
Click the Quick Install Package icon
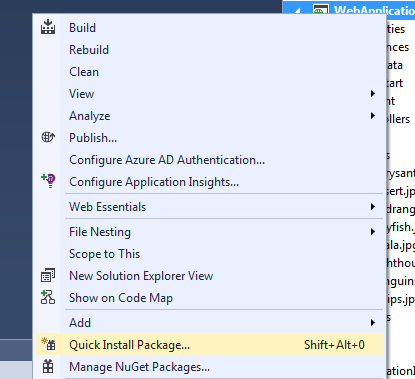tap(48, 344)
